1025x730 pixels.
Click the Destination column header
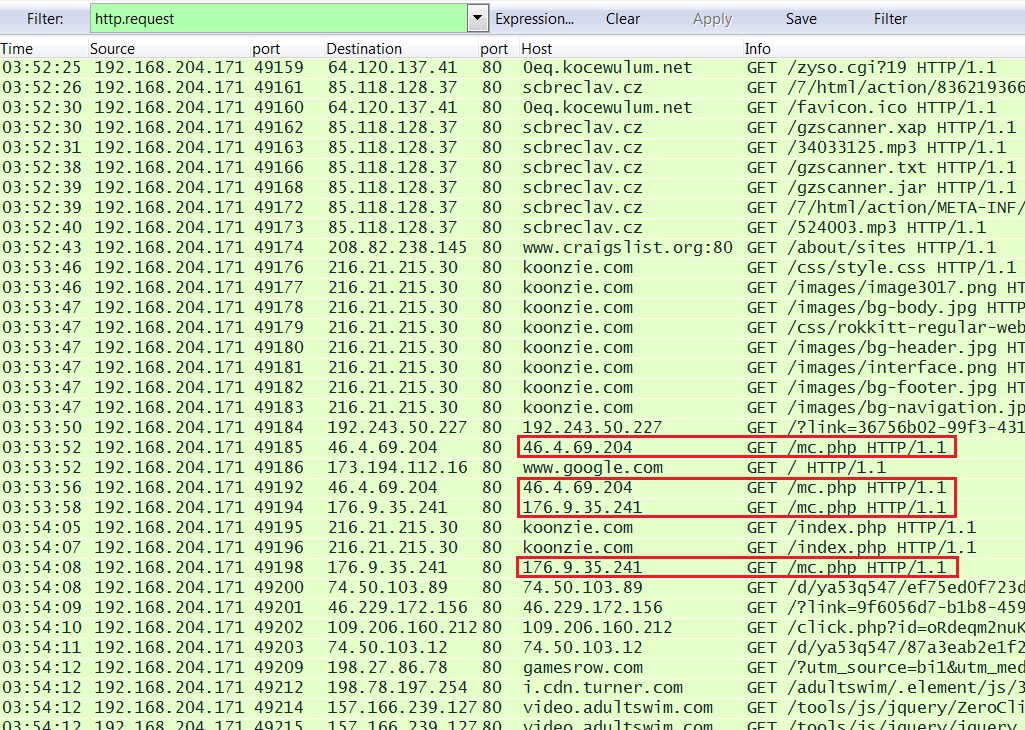click(364, 48)
